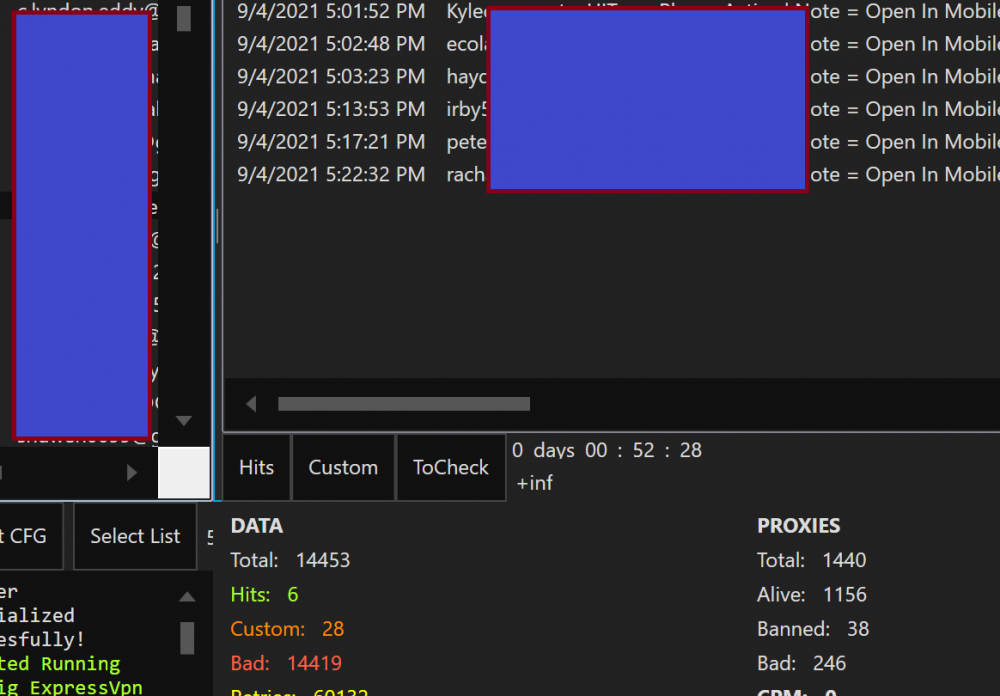Highlight the row from 5:17:21 PM
This screenshot has width=1000, height=696.
click(x=331, y=142)
